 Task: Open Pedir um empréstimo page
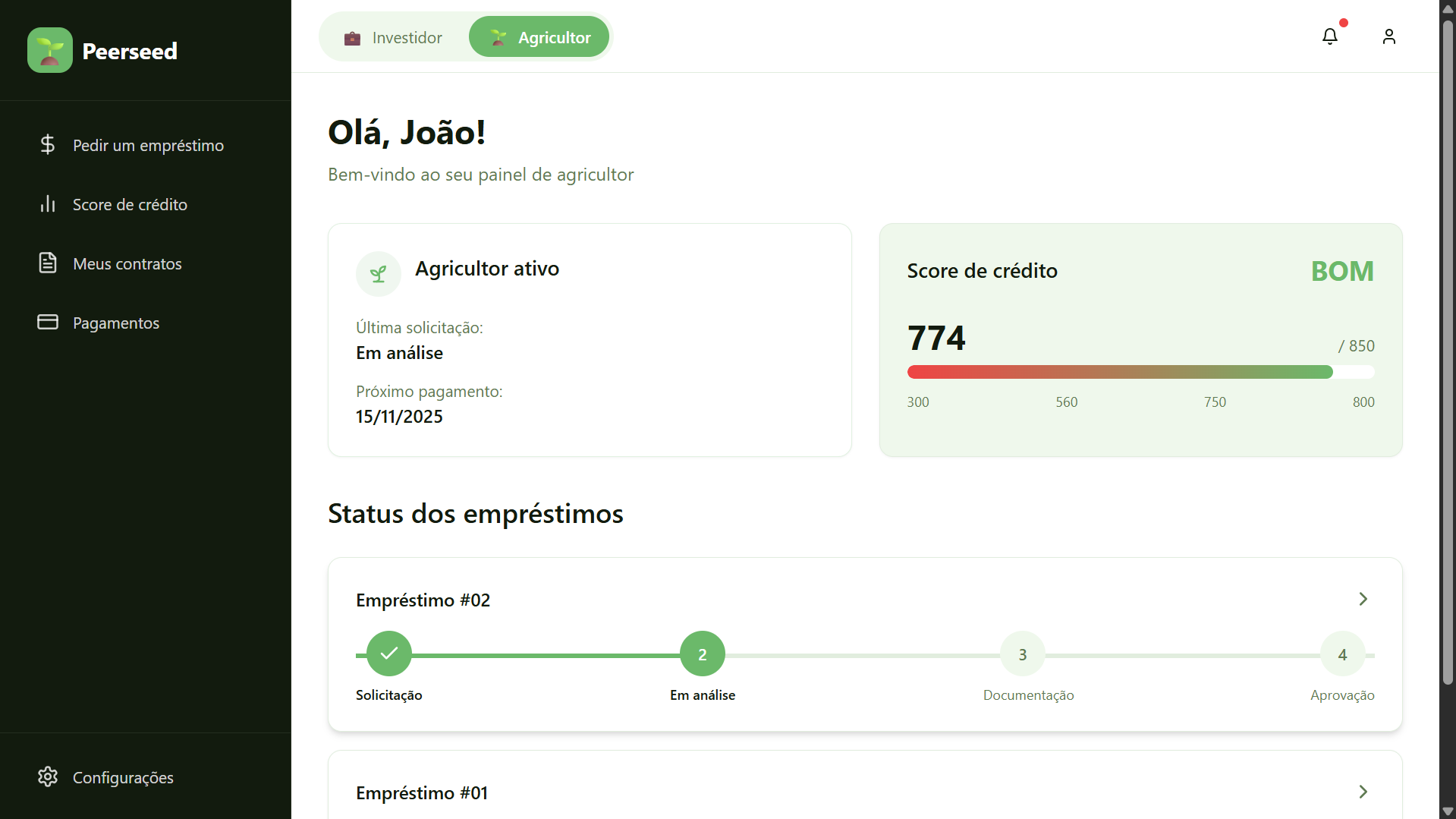148,145
